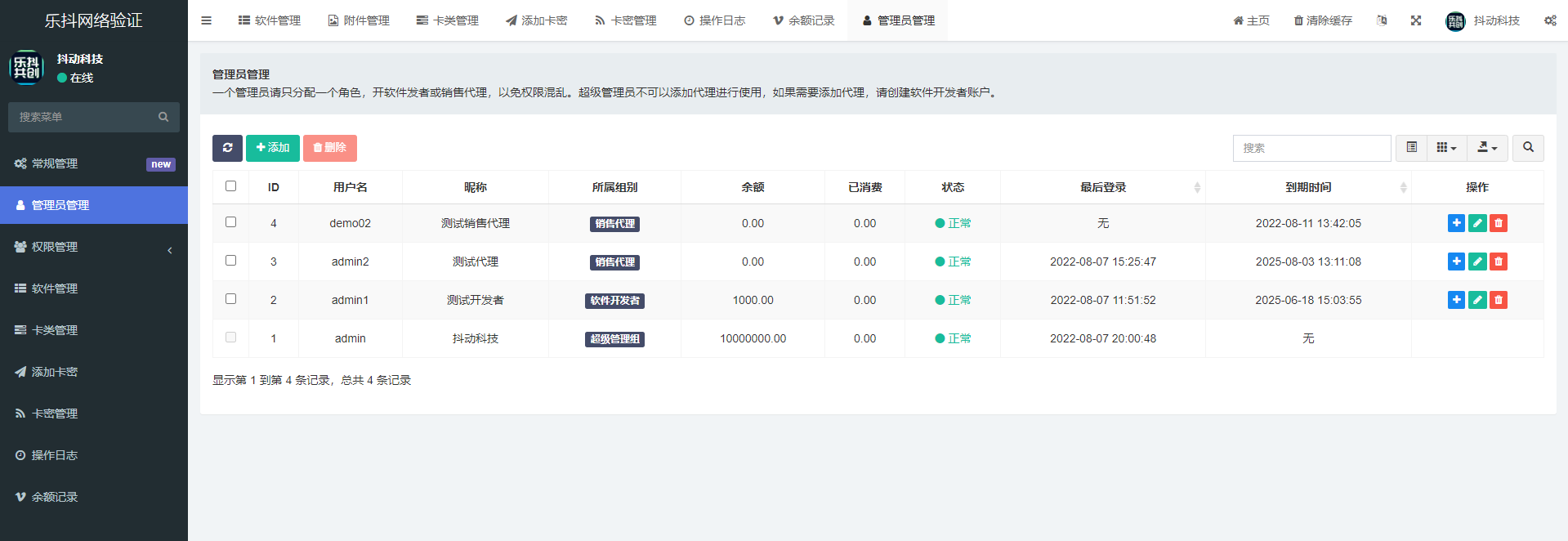Open 卡密管理 in the left sidebar
The image size is (1568, 541).
(x=55, y=414)
